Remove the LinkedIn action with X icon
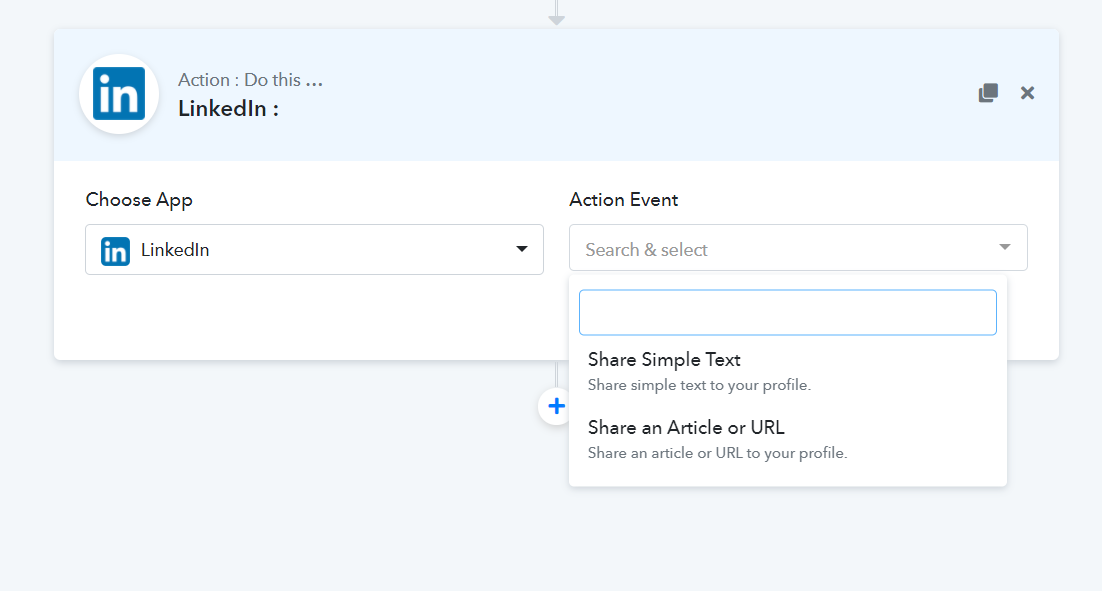The image size is (1102, 591). pyautogui.click(x=1028, y=93)
